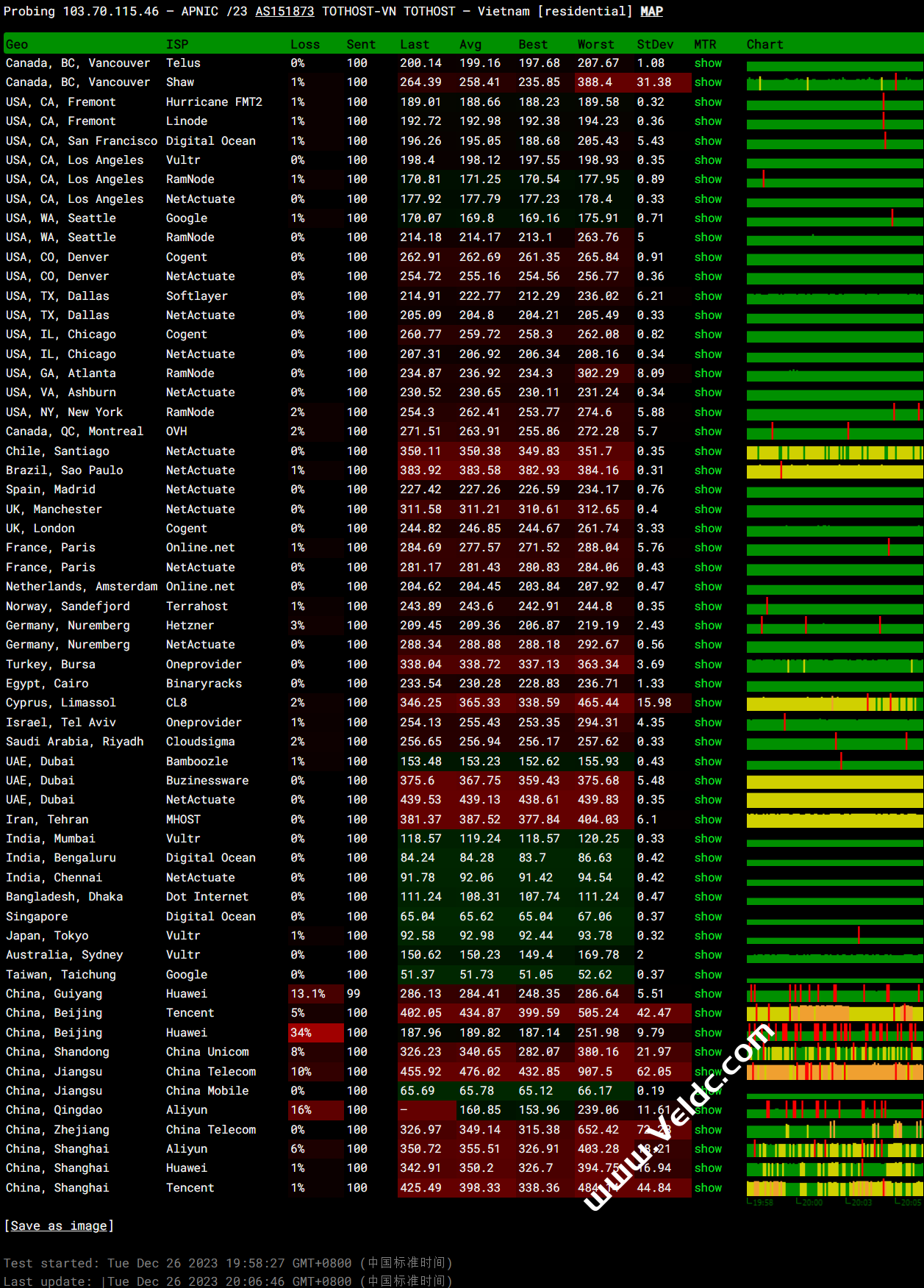Show MTR for Singapore Digital Ocean row
The image size is (924, 1288).
708,917
